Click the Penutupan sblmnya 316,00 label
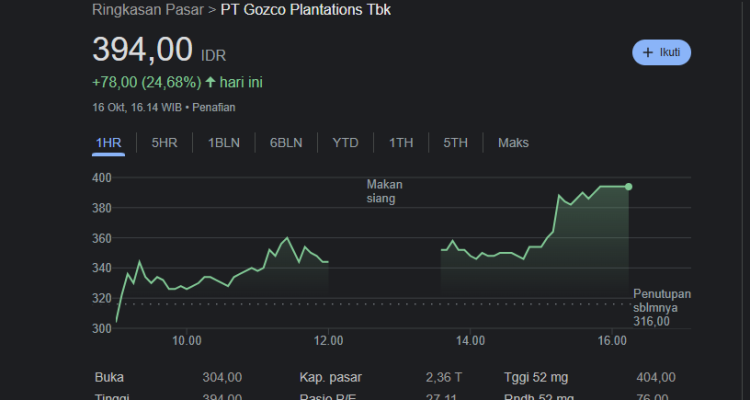 click(662, 307)
